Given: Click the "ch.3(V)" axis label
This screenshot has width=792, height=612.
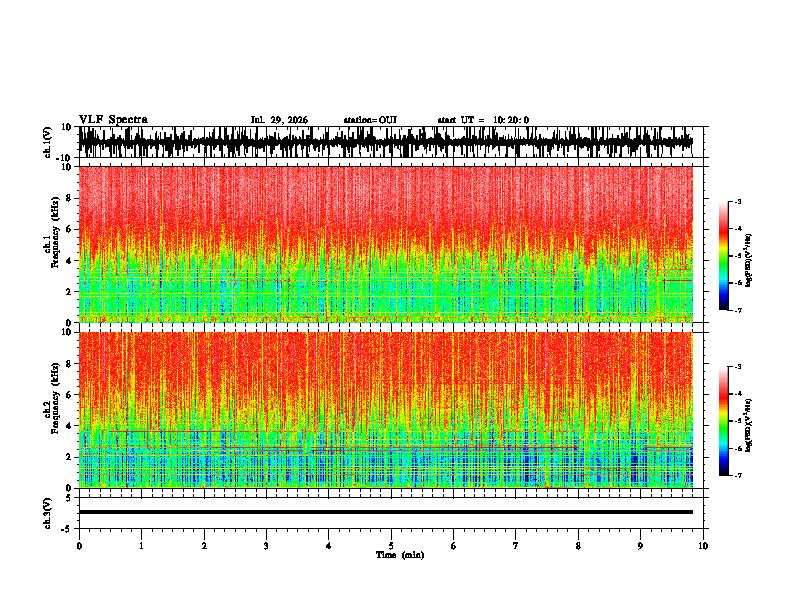Looking at the screenshot, I should pos(48,513).
